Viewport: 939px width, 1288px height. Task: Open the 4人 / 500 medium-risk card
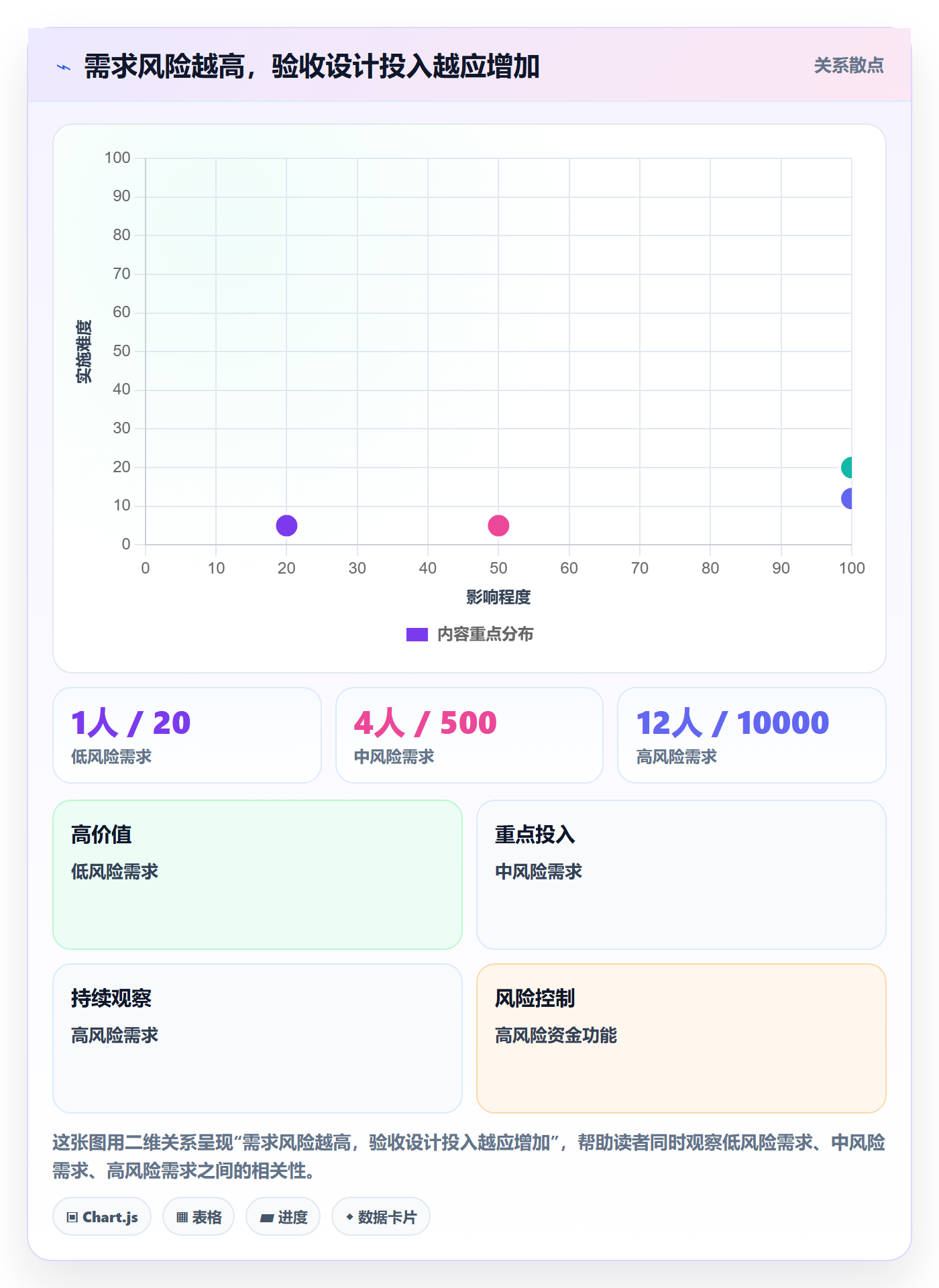tap(469, 735)
